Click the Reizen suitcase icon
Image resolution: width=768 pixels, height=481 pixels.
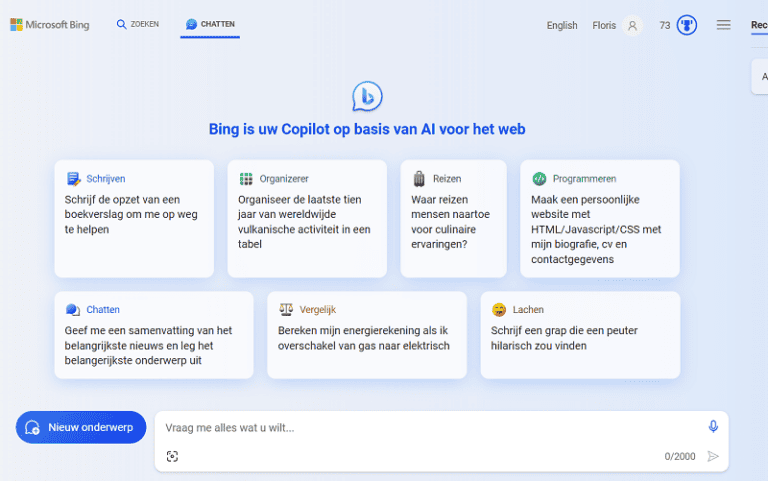click(x=419, y=179)
